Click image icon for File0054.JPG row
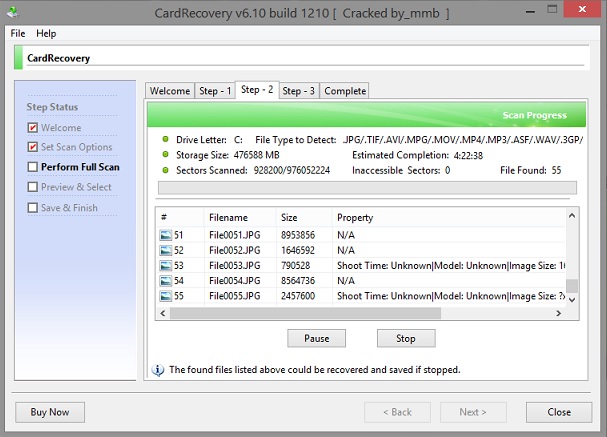Image resolution: width=607 pixels, height=437 pixels. pos(166,281)
